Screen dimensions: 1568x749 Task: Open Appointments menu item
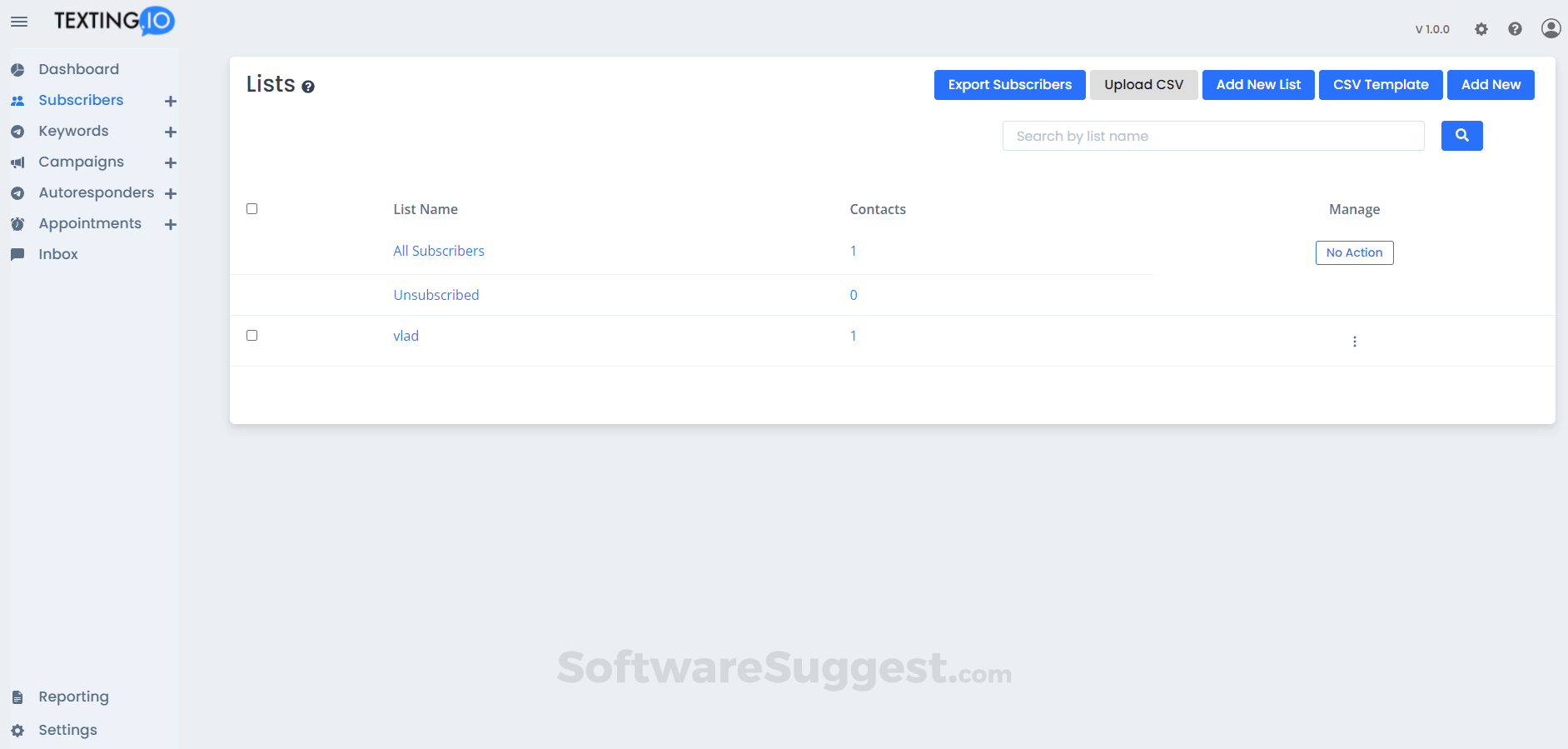(x=90, y=223)
